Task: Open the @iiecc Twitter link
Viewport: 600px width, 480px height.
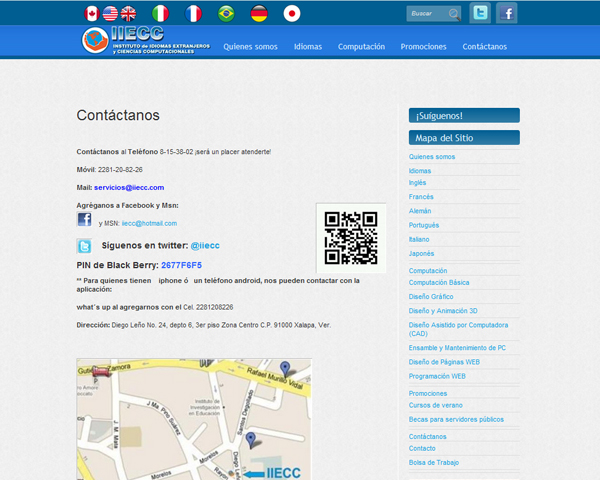Action: click(205, 245)
